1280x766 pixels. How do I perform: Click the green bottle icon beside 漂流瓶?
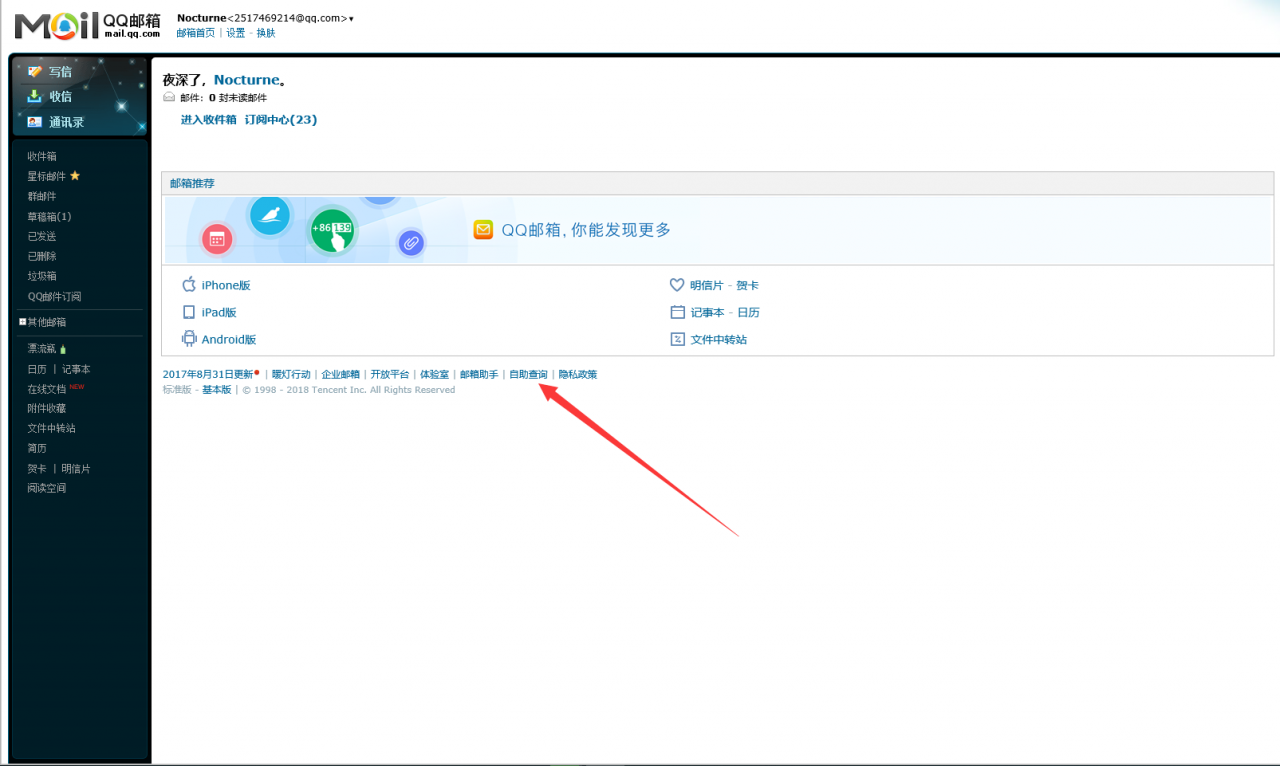click(64, 349)
